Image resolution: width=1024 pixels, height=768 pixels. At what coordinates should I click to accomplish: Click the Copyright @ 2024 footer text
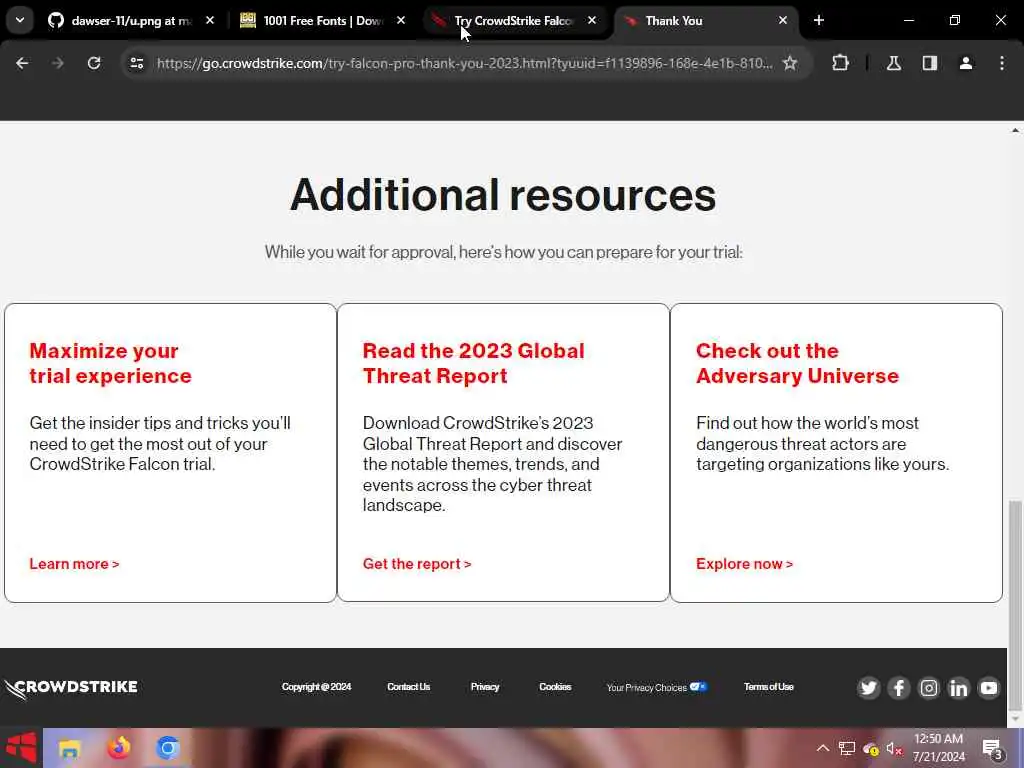click(316, 687)
